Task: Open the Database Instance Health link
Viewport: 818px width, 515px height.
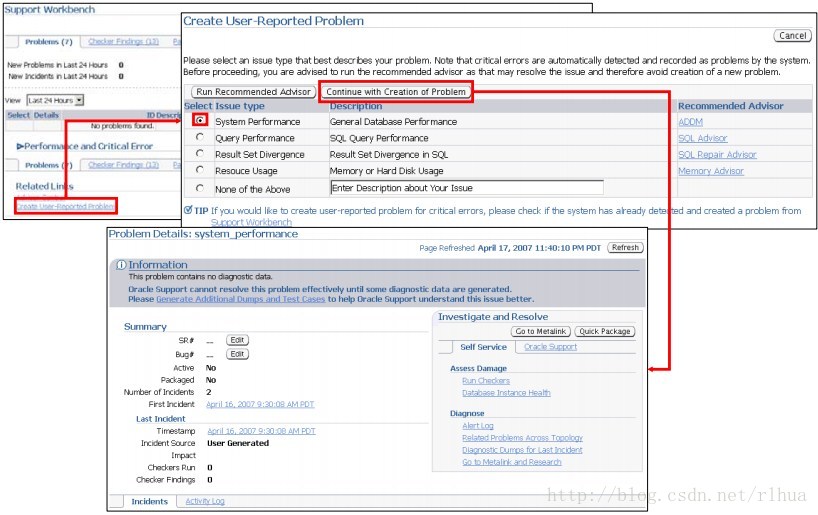Action: pyautogui.click(x=506, y=393)
